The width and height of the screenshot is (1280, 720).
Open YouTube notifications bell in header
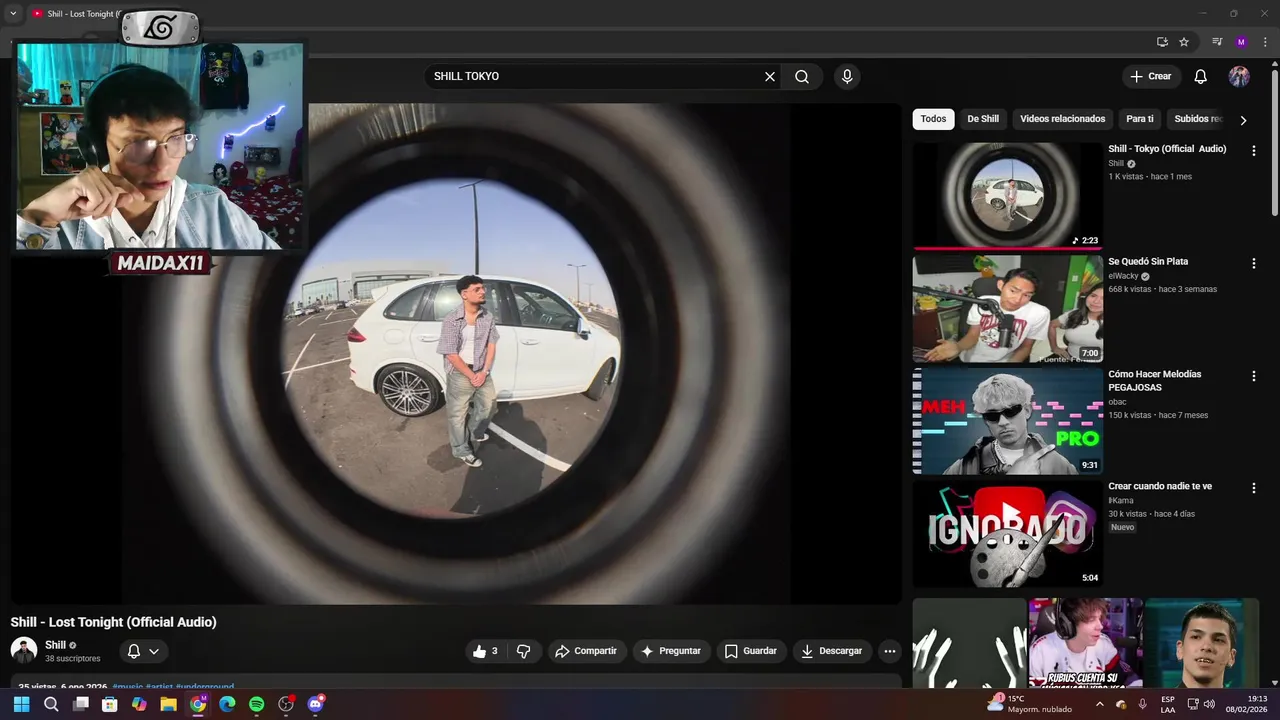1201,76
